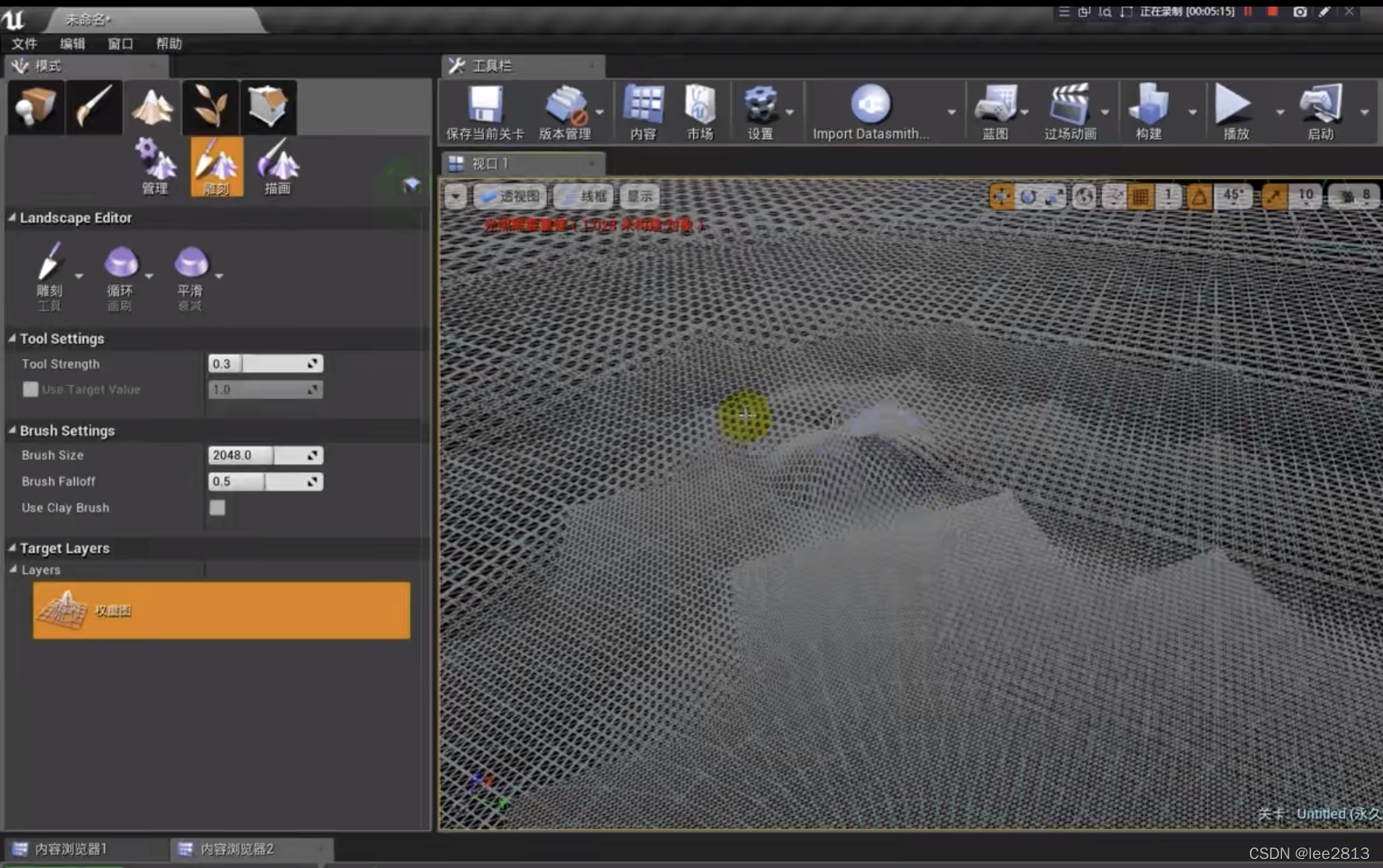Click the recording camera screenshot icon
The image size is (1383, 868).
(1299, 11)
